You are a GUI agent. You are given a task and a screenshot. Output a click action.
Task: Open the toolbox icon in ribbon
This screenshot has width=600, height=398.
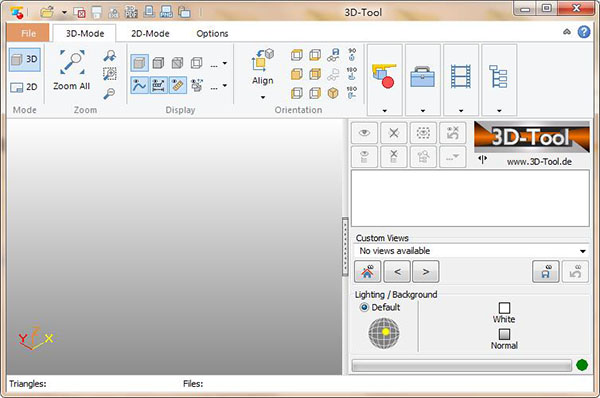422,76
